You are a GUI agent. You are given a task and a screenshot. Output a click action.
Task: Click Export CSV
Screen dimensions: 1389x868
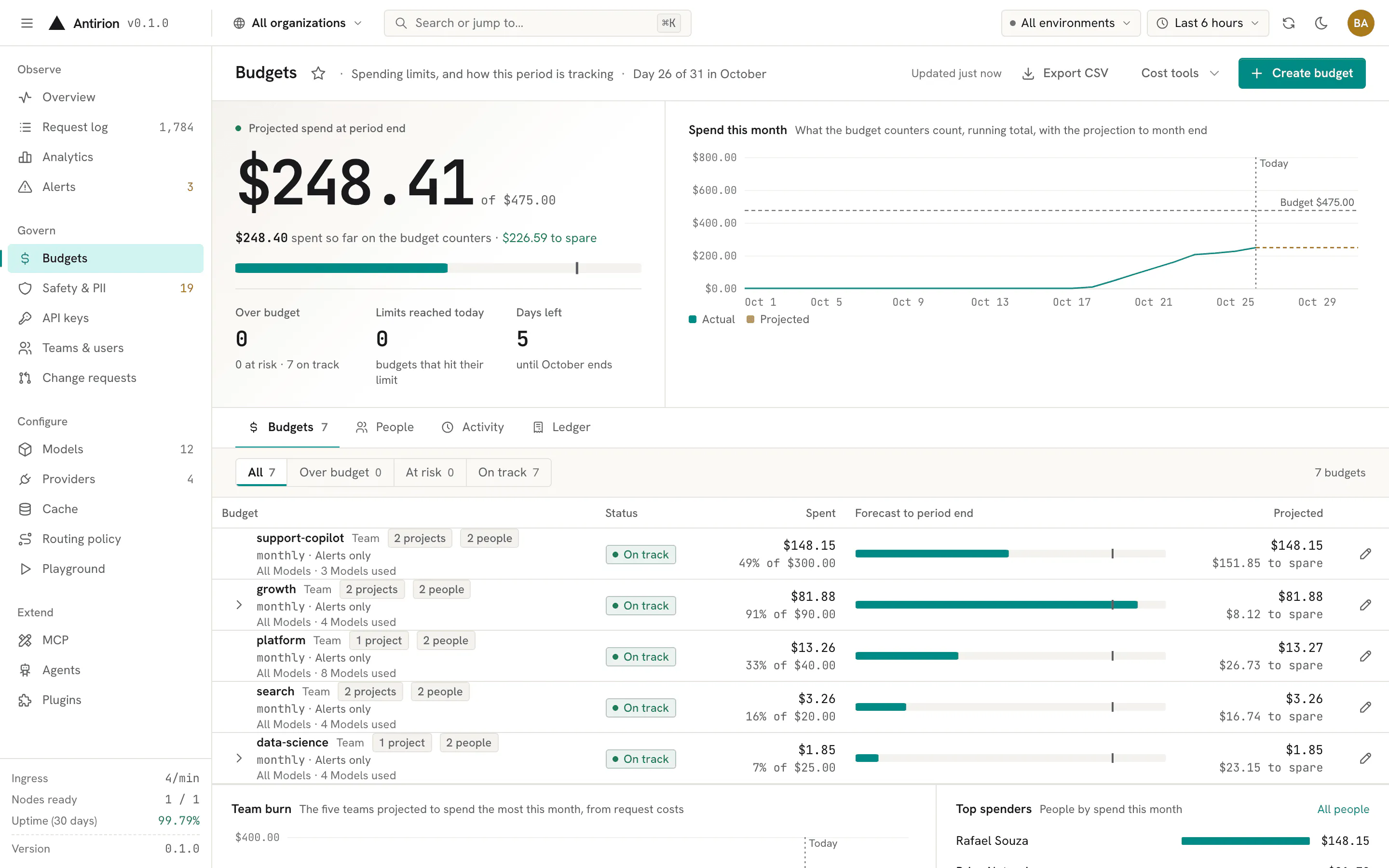tap(1065, 73)
